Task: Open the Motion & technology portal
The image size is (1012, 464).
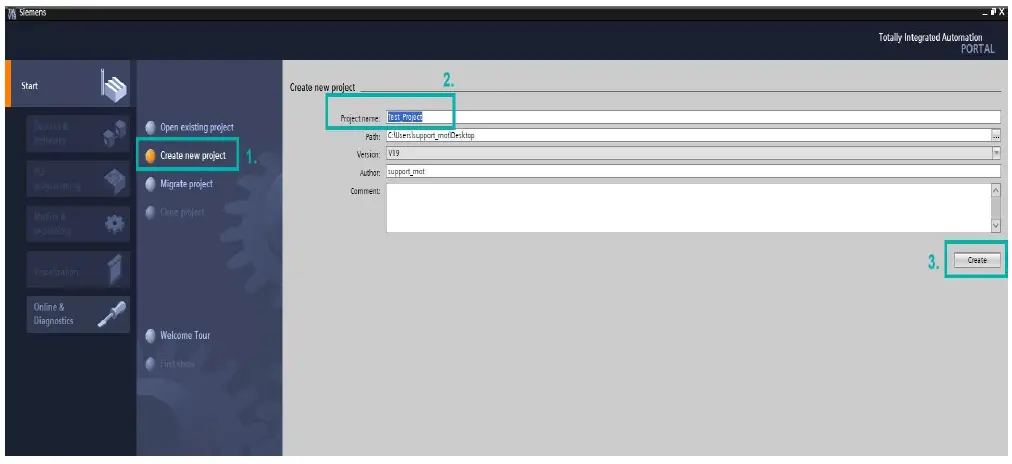Action: (x=78, y=224)
